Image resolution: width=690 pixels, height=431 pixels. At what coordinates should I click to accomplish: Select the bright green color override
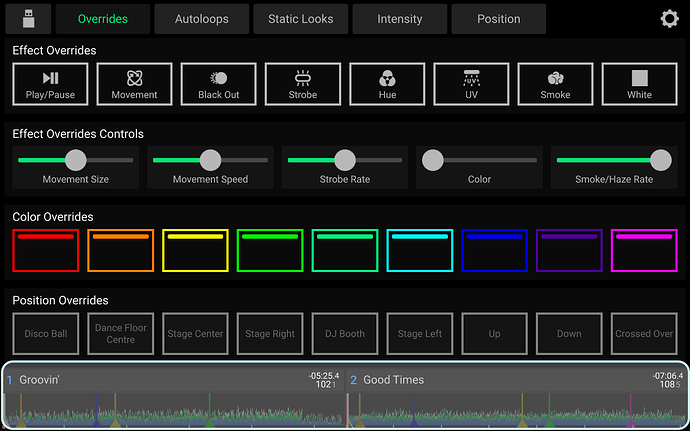pos(270,250)
